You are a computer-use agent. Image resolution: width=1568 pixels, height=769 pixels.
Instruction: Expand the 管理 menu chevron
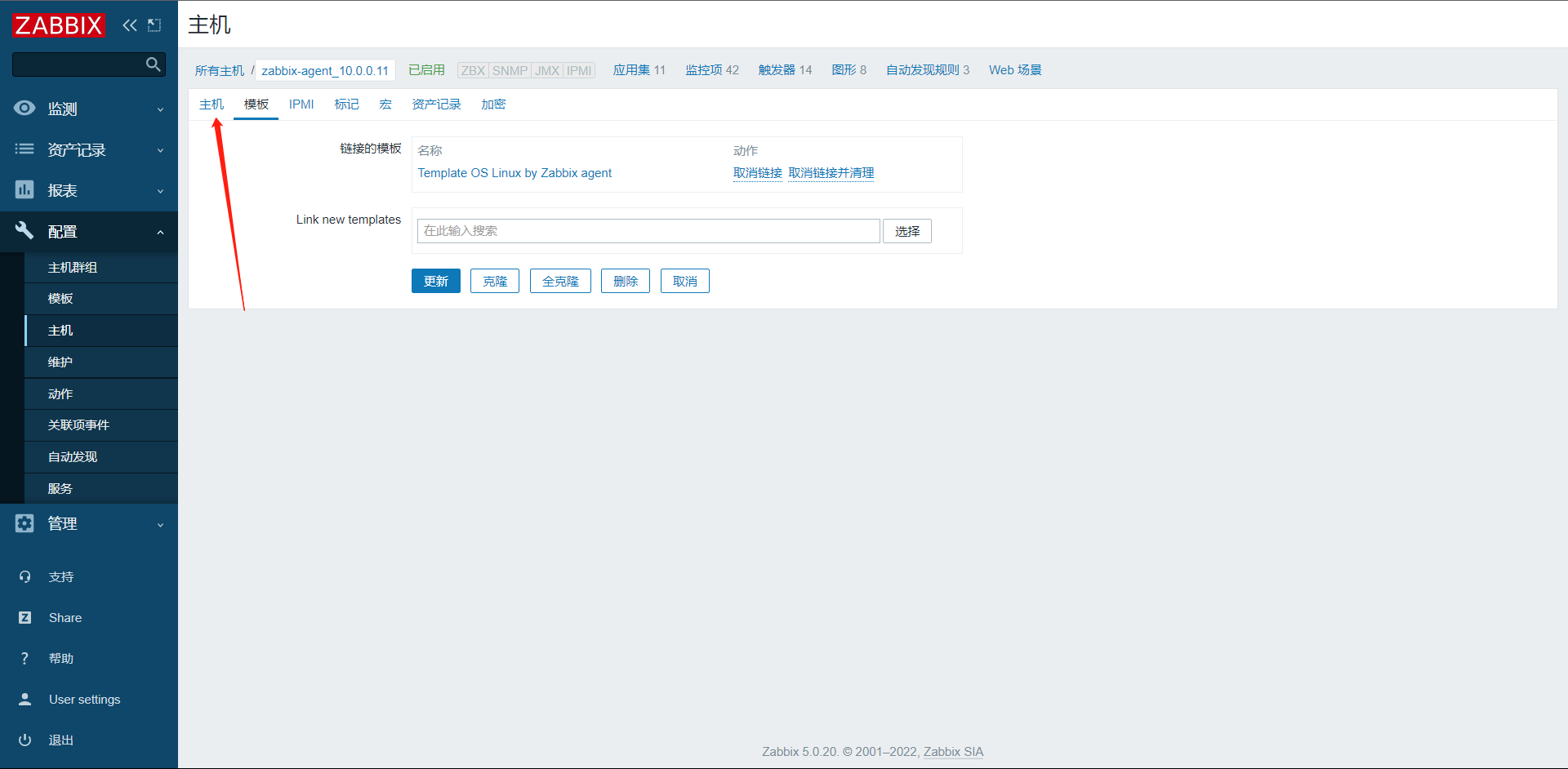160,524
